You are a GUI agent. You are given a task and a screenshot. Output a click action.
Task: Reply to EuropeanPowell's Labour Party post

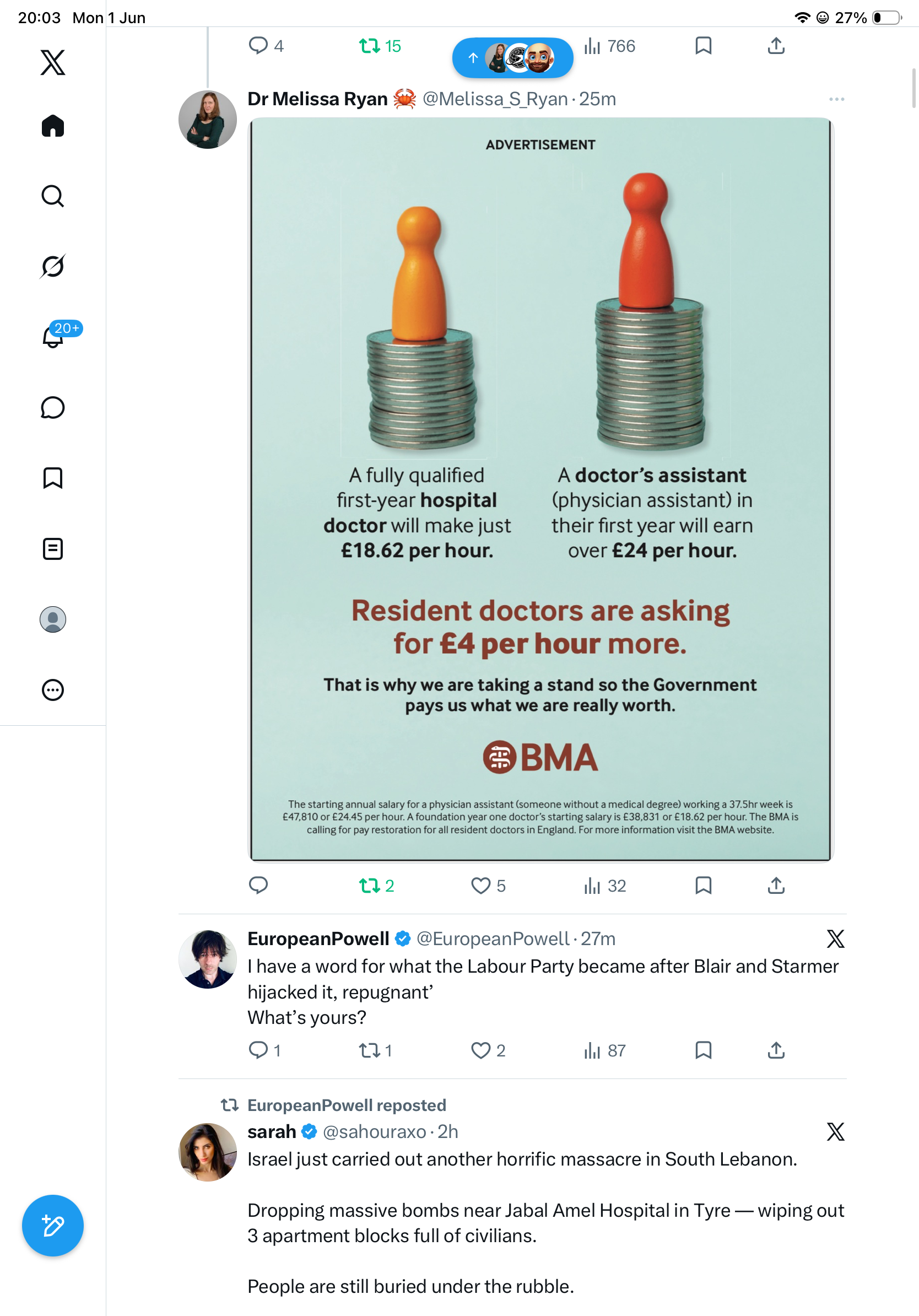point(264,1050)
